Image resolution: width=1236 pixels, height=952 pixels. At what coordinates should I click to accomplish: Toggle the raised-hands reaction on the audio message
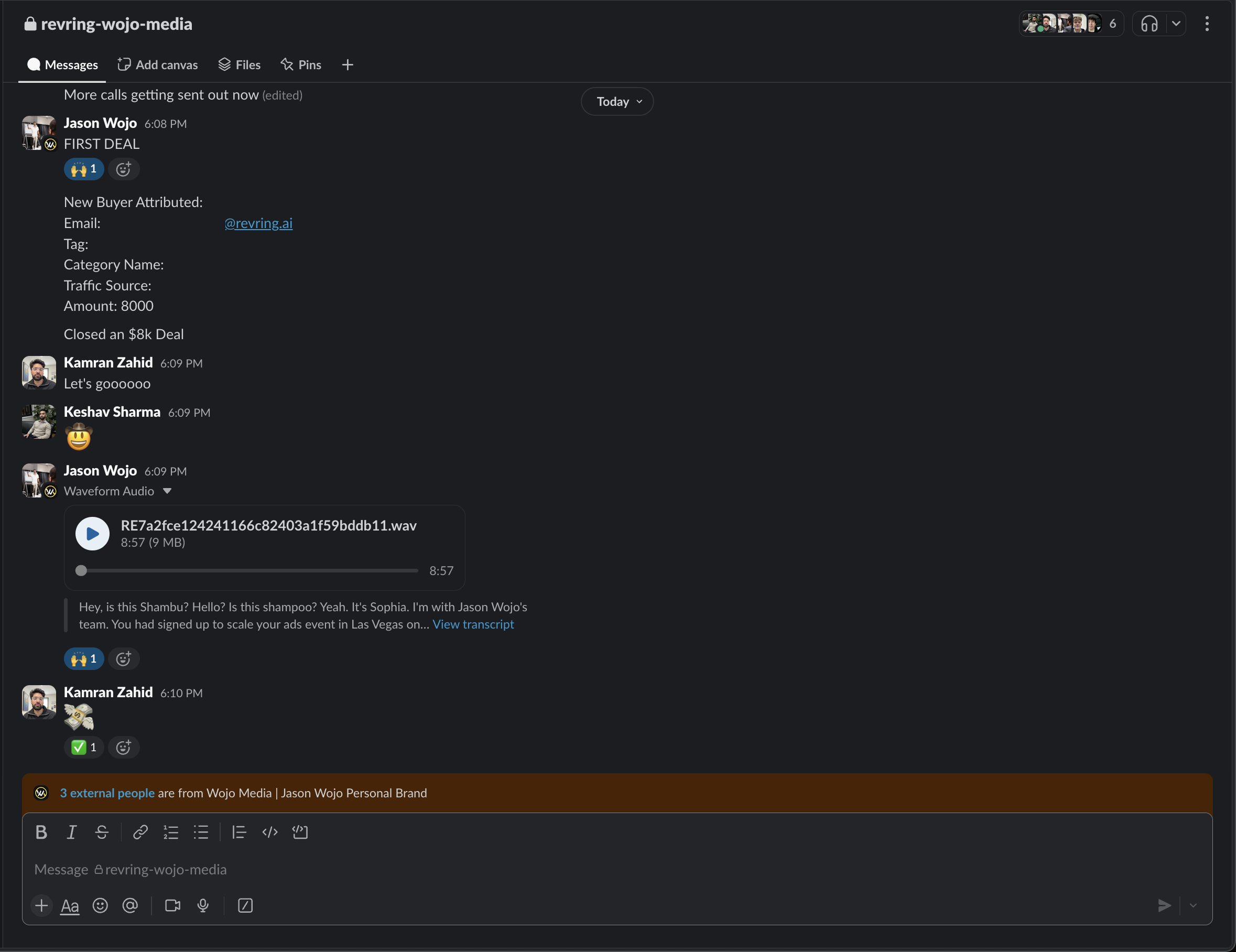pyautogui.click(x=84, y=658)
